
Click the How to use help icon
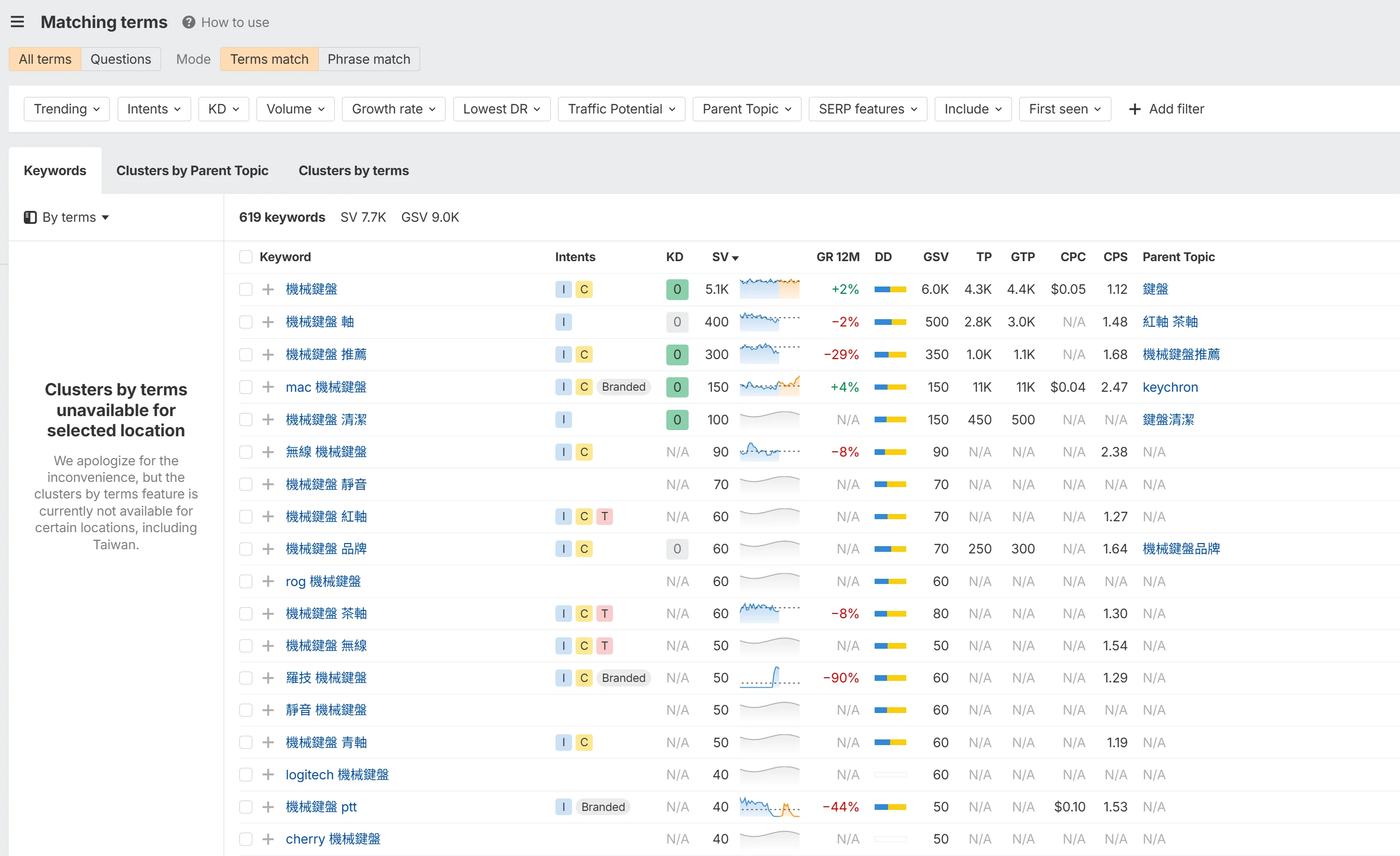pos(189,22)
